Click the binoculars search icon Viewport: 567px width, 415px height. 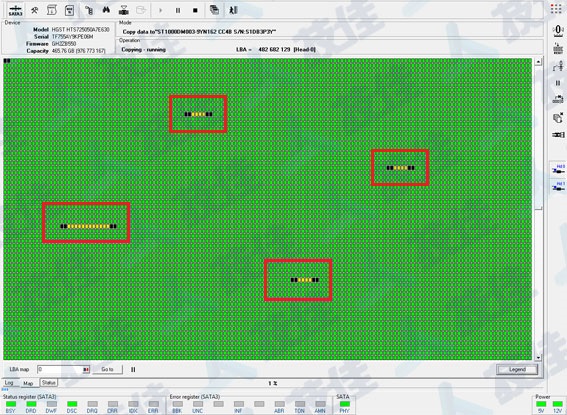pyautogui.click(x=106, y=10)
